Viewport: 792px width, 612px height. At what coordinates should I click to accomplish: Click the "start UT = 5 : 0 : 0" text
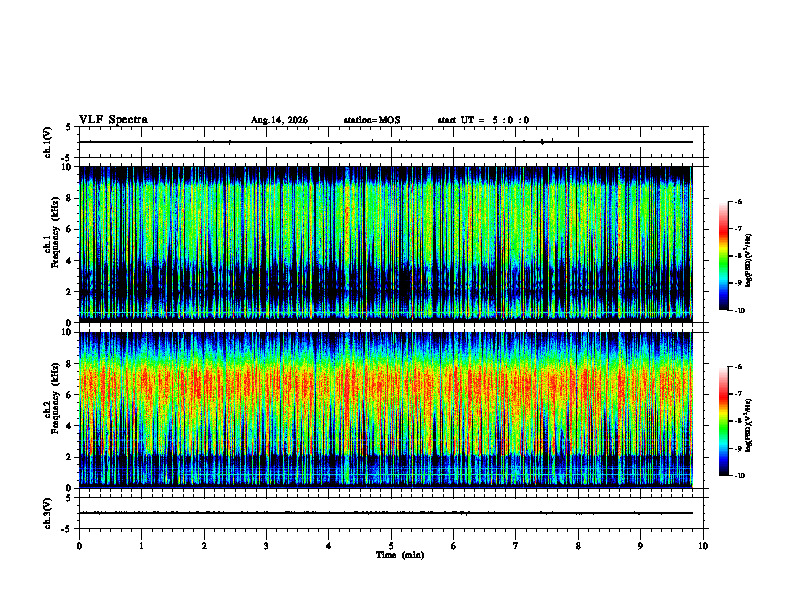pos(483,120)
